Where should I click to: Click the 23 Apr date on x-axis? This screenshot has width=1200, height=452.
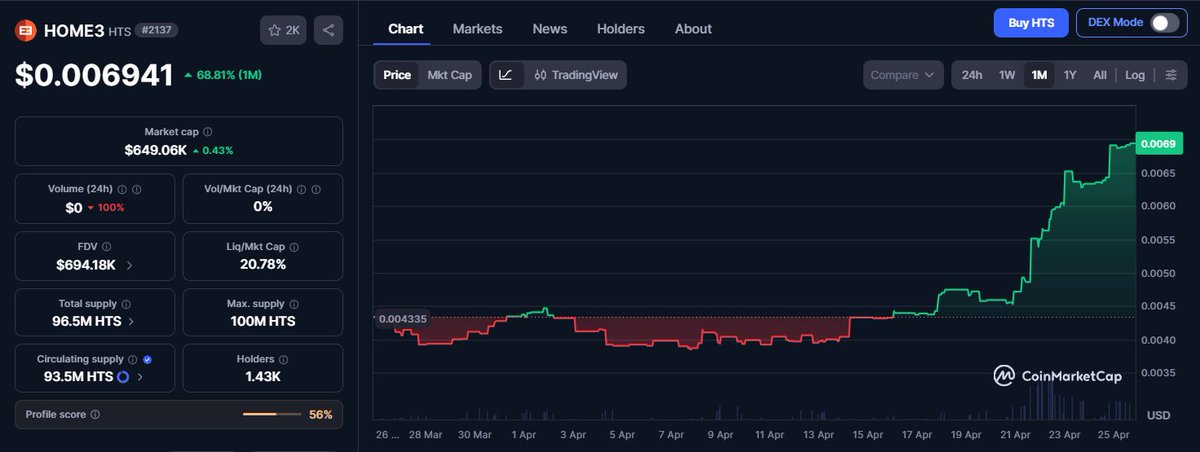(x=1065, y=435)
